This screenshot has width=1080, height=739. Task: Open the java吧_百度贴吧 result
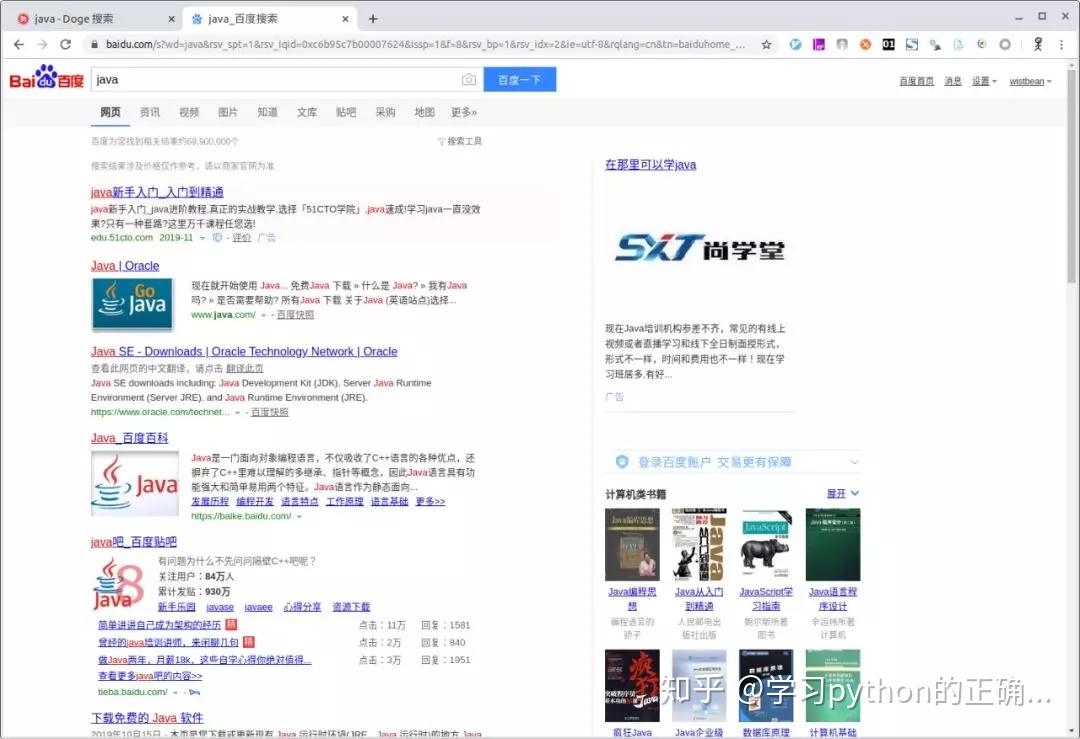[x=134, y=542]
